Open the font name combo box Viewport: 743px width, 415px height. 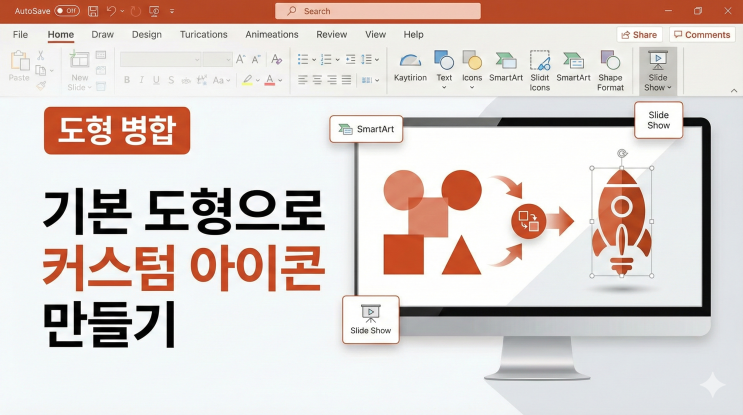point(161,60)
